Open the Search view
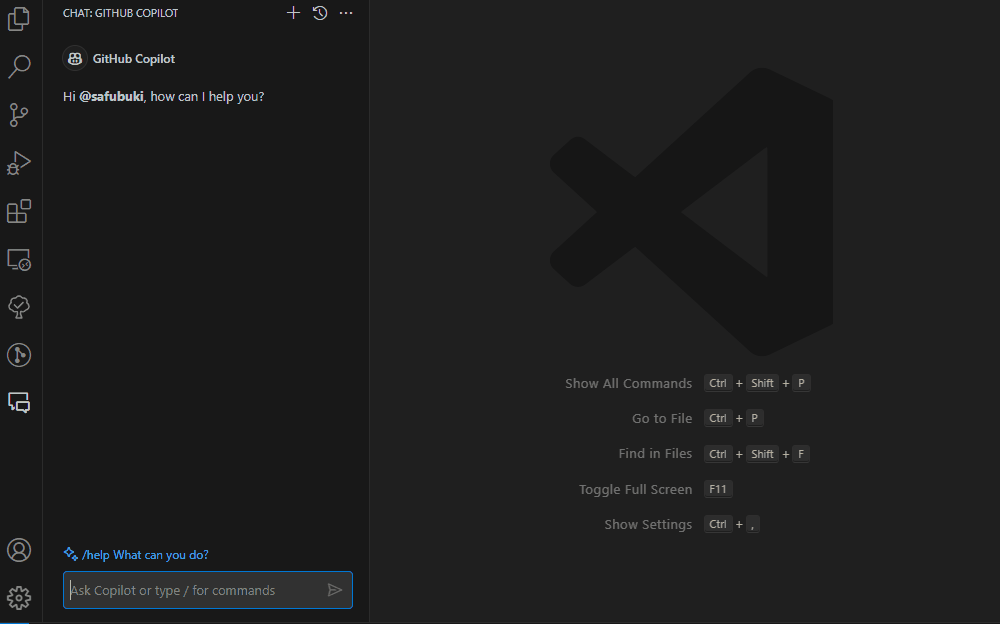This screenshot has width=1000, height=624. 19,66
